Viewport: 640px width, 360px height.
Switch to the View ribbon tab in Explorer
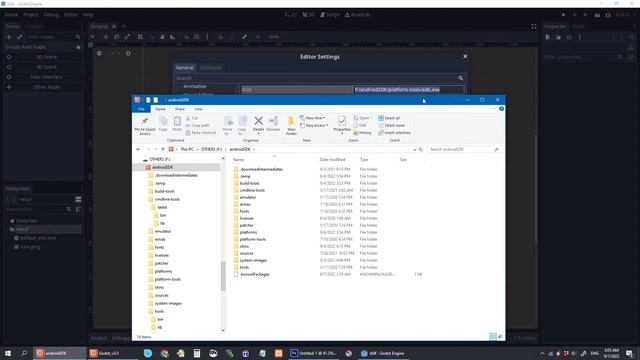coord(198,109)
